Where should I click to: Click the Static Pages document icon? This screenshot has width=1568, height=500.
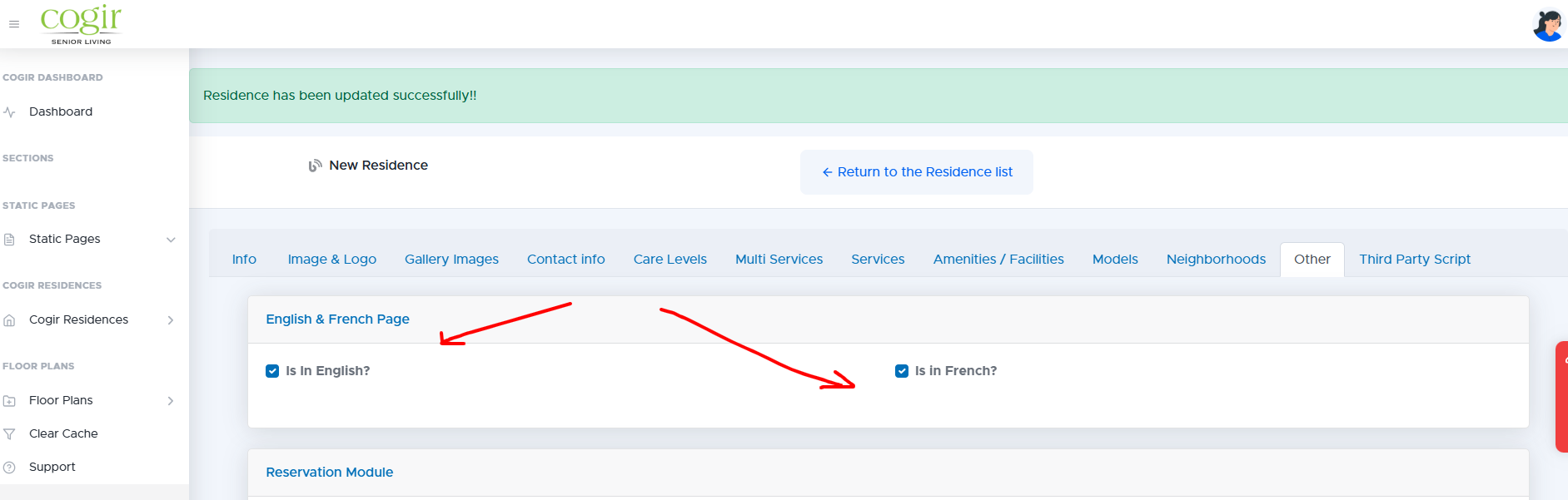pyautogui.click(x=9, y=240)
